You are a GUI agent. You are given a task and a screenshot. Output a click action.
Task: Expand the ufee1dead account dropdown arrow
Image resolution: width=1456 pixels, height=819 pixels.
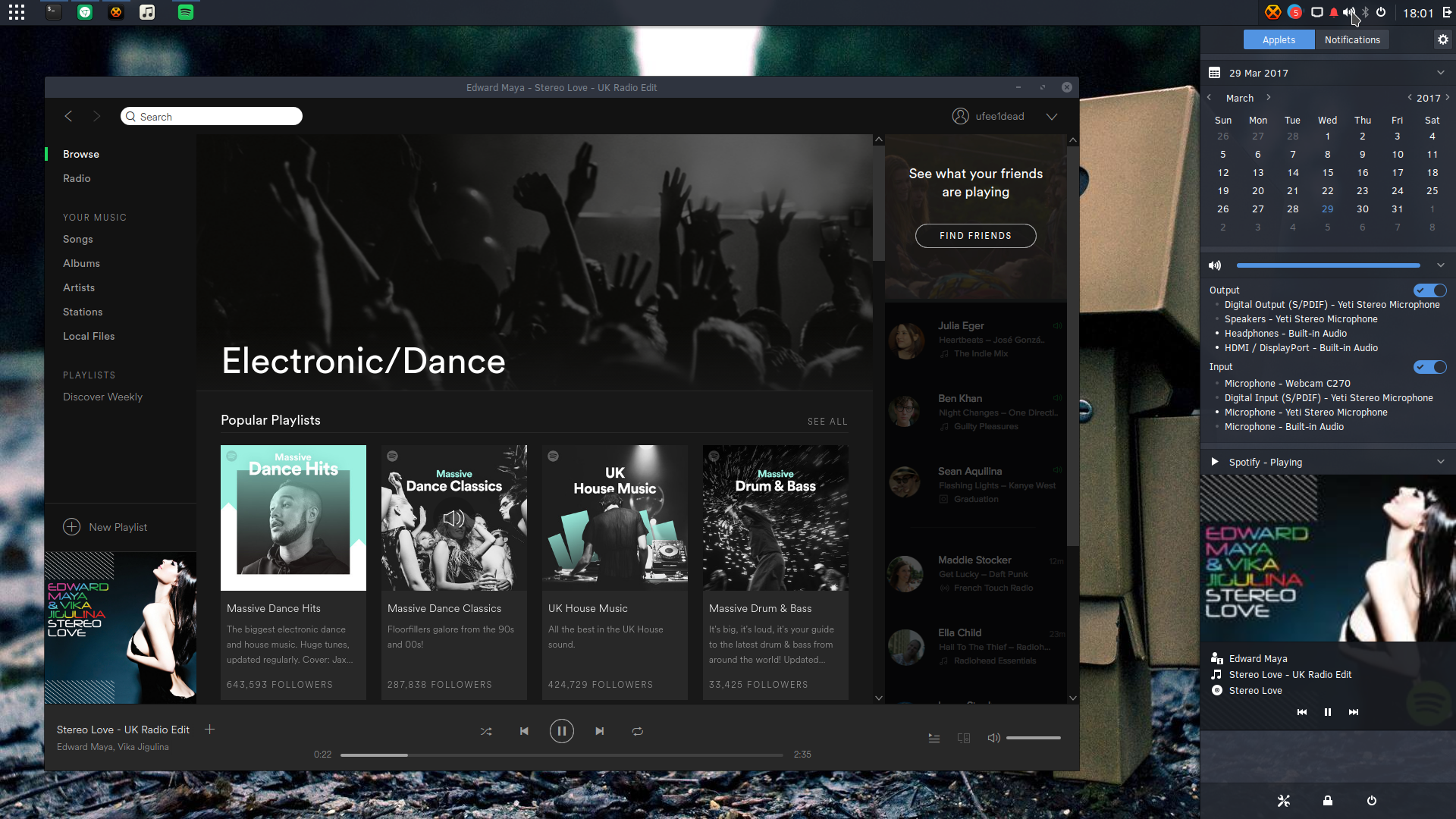click(1052, 116)
